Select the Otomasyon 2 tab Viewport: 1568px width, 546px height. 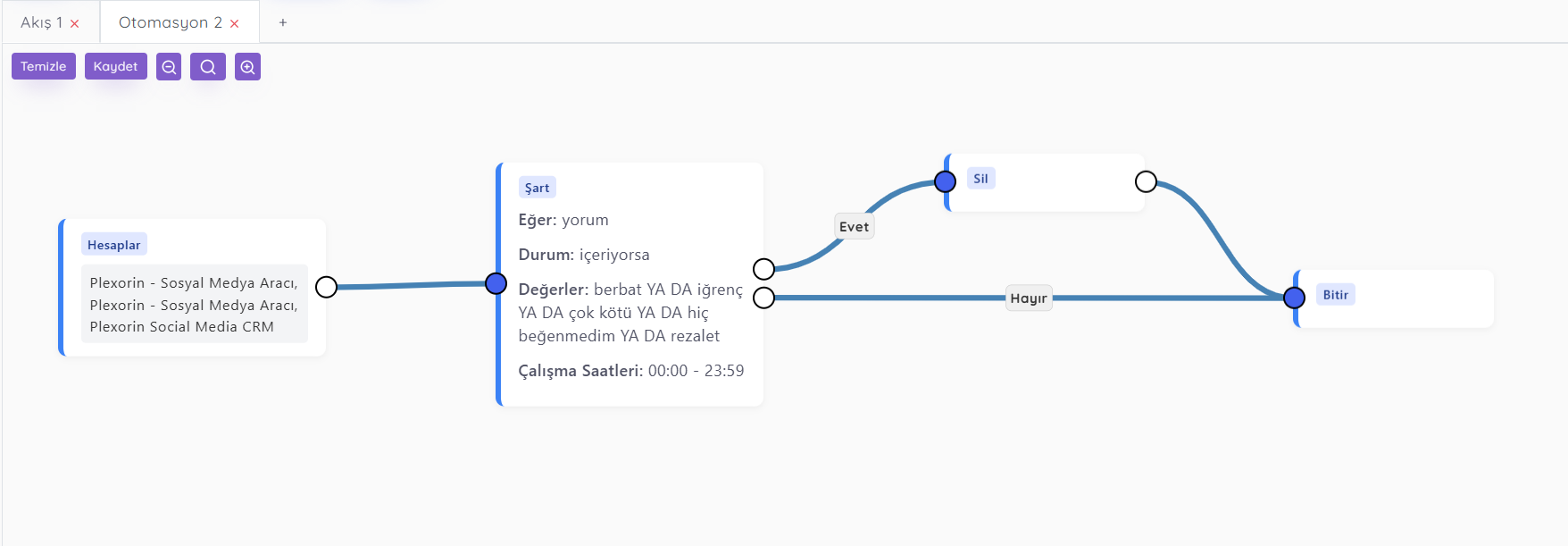[170, 22]
